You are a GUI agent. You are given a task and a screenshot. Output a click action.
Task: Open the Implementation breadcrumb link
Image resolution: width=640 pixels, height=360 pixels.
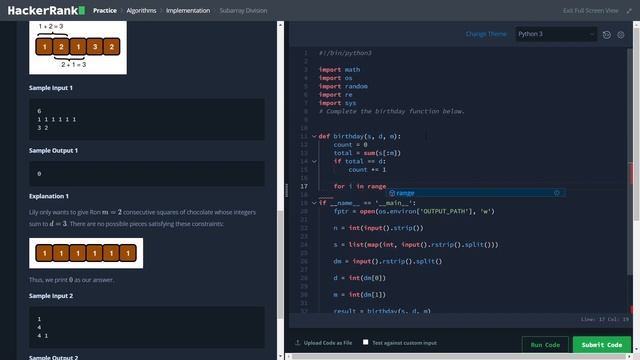[188, 11]
